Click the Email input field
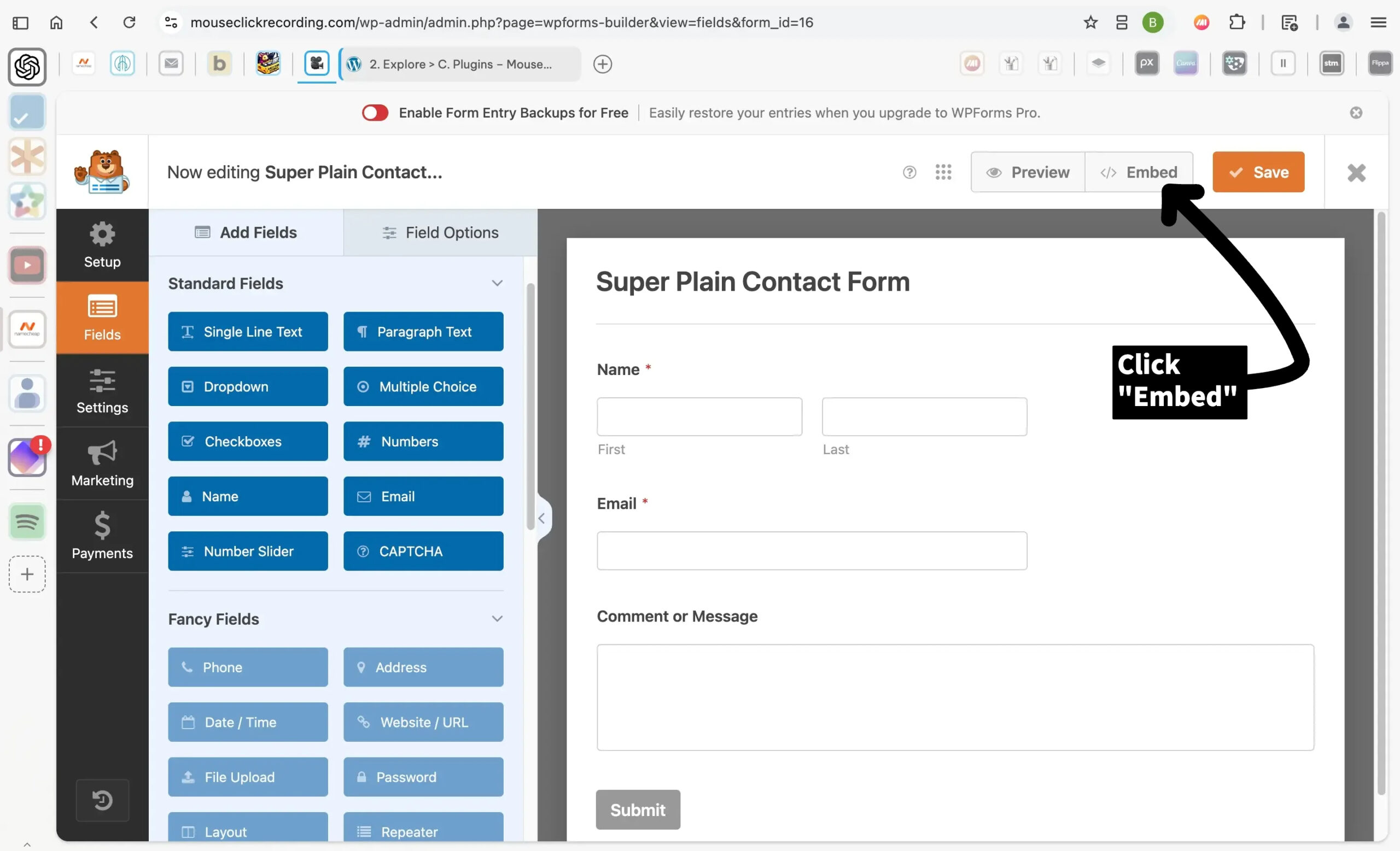This screenshot has height=851, width=1400. pyautogui.click(x=812, y=551)
